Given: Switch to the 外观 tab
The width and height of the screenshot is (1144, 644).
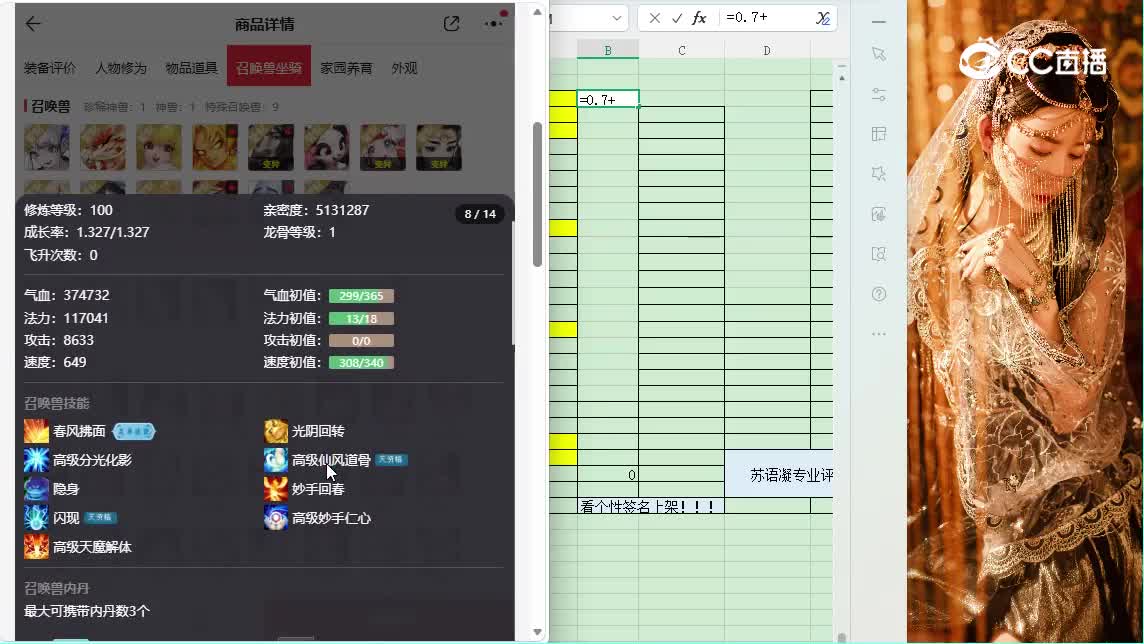Looking at the screenshot, I should pyautogui.click(x=404, y=68).
